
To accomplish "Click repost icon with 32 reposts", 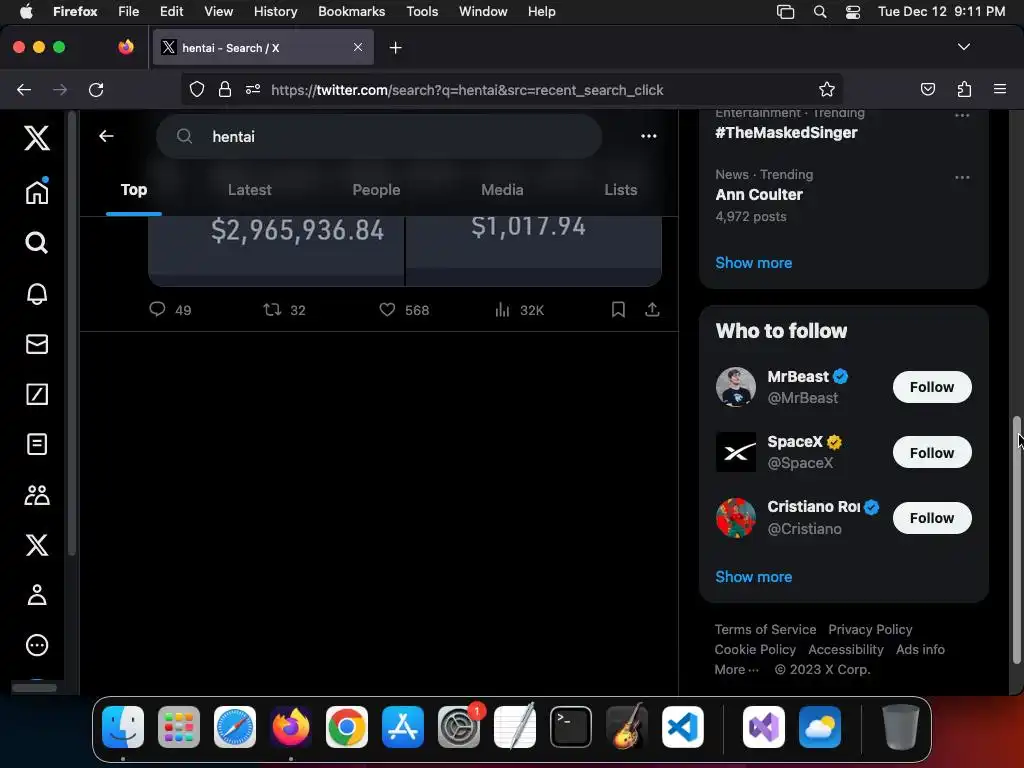I will coord(272,309).
